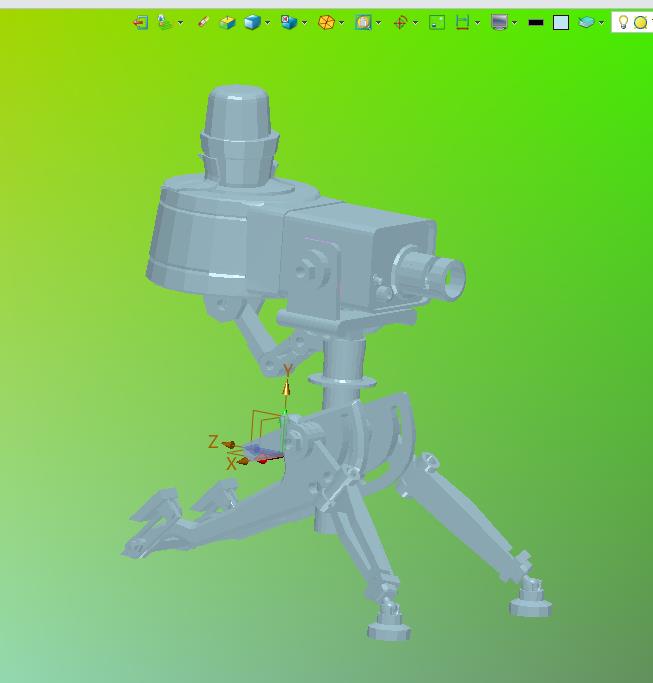Click the X axis arrow handle
Screen dimensions: 653x683
243,461
